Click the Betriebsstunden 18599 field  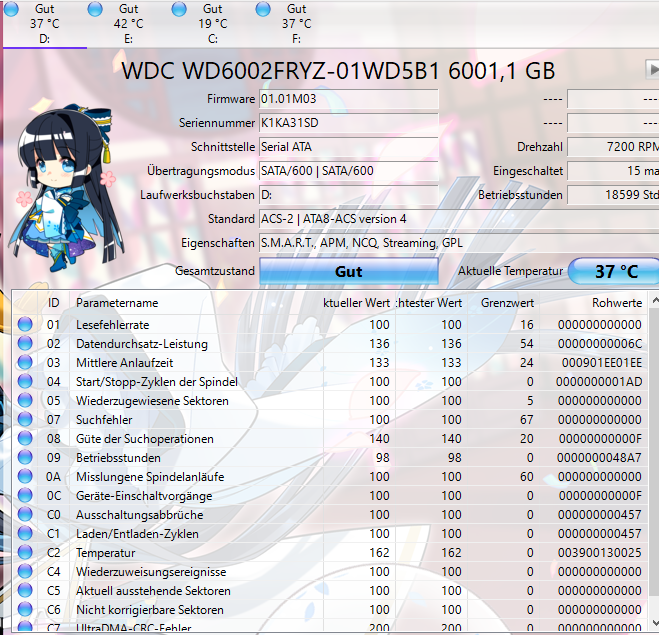(613, 195)
